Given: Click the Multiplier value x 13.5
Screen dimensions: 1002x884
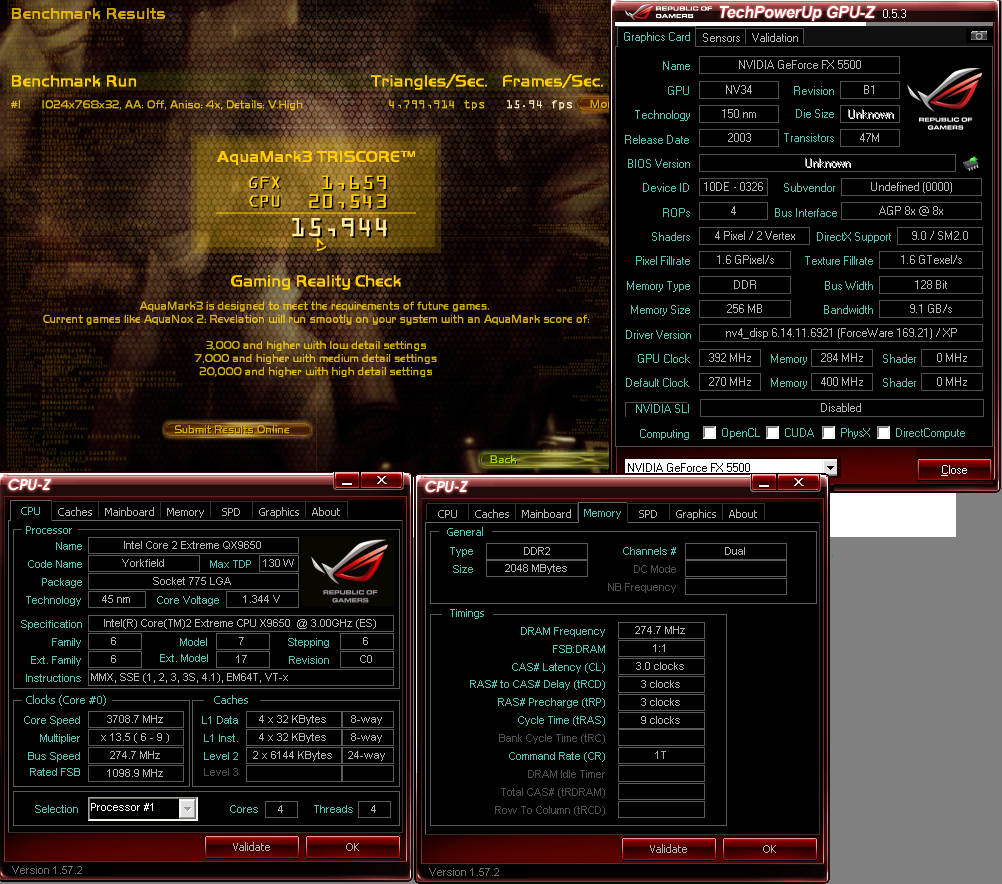Looking at the screenshot, I should click(x=135, y=737).
